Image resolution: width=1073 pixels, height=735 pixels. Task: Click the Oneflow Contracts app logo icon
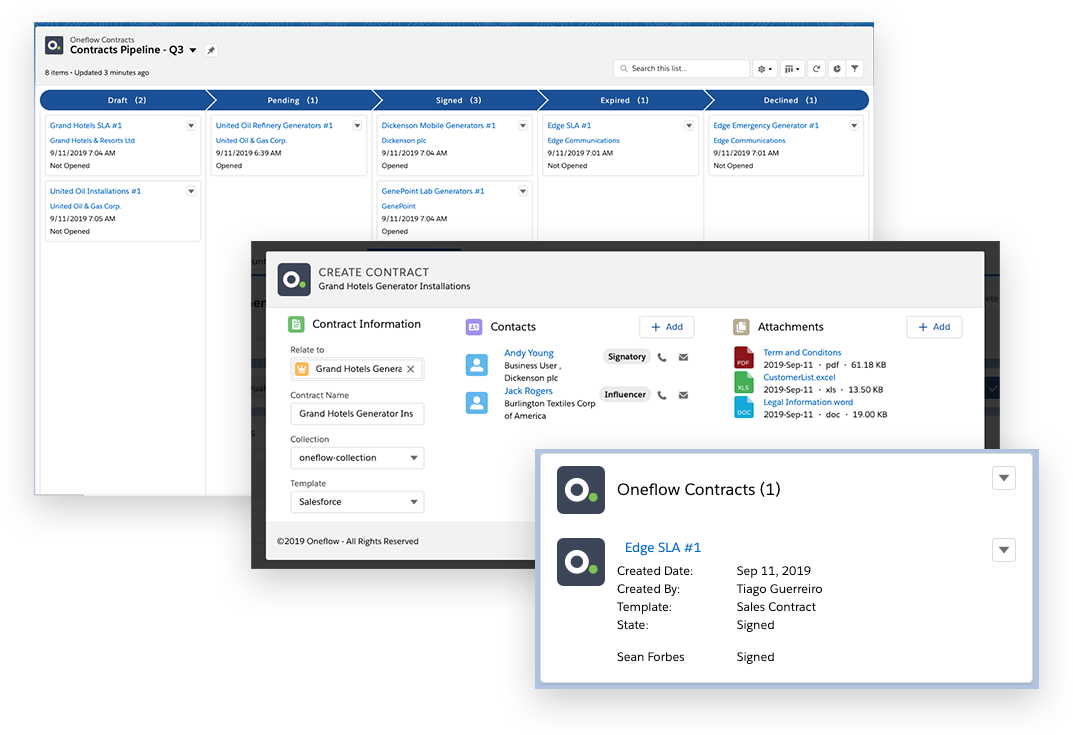(x=54, y=45)
